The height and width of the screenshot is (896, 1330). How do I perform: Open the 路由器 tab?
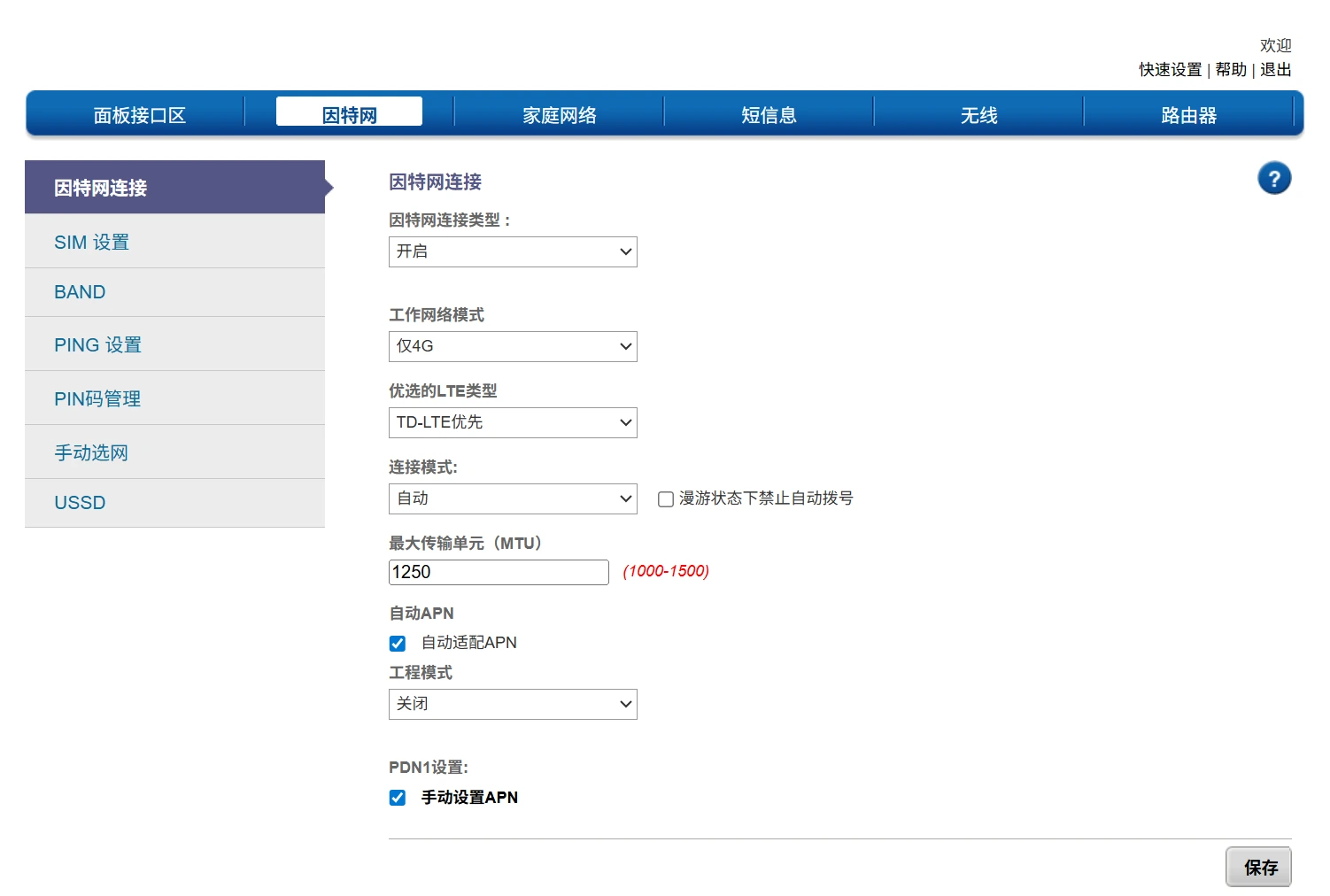[x=1189, y=115]
